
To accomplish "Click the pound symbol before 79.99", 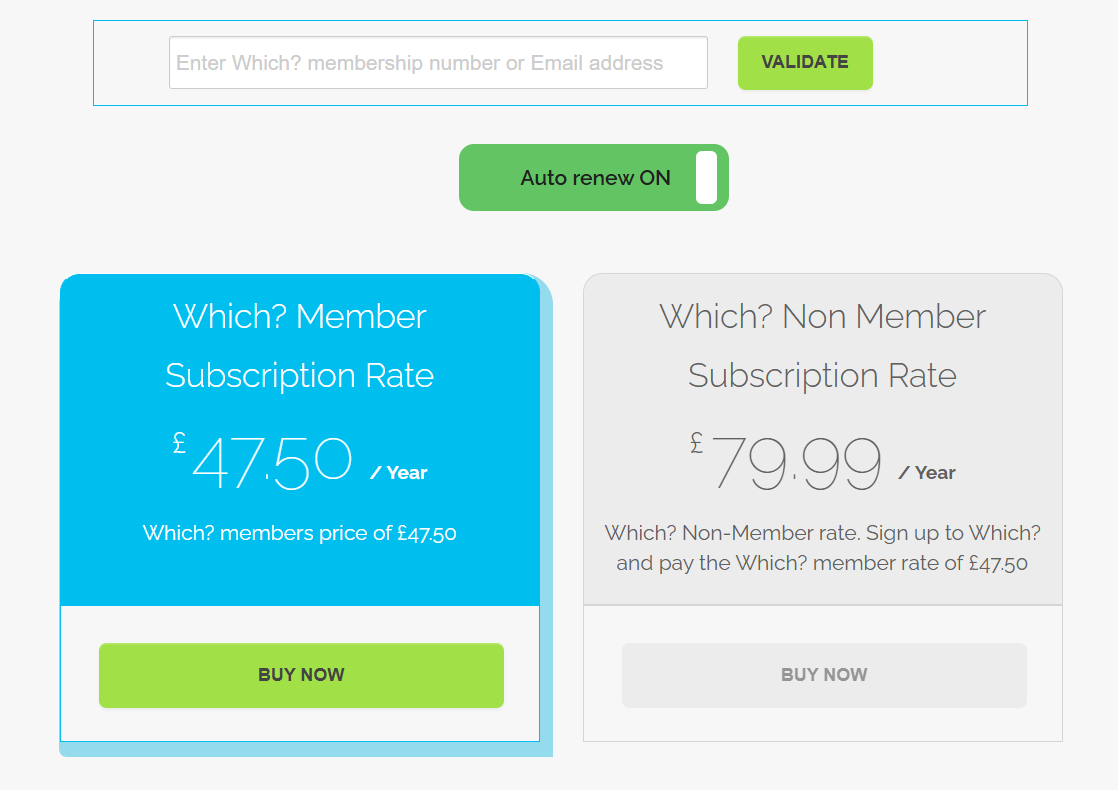I will click(696, 441).
